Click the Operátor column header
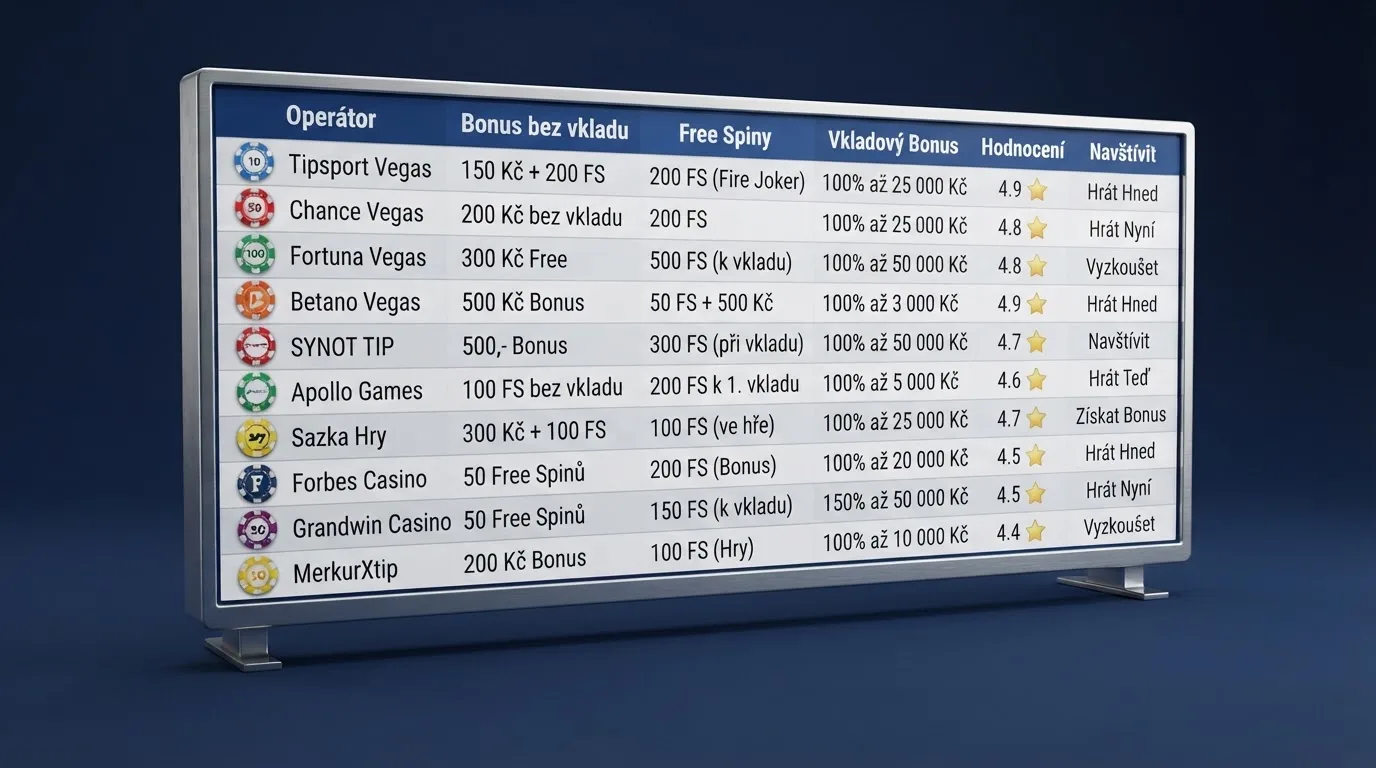The height and width of the screenshot is (768, 1376). tap(331, 117)
